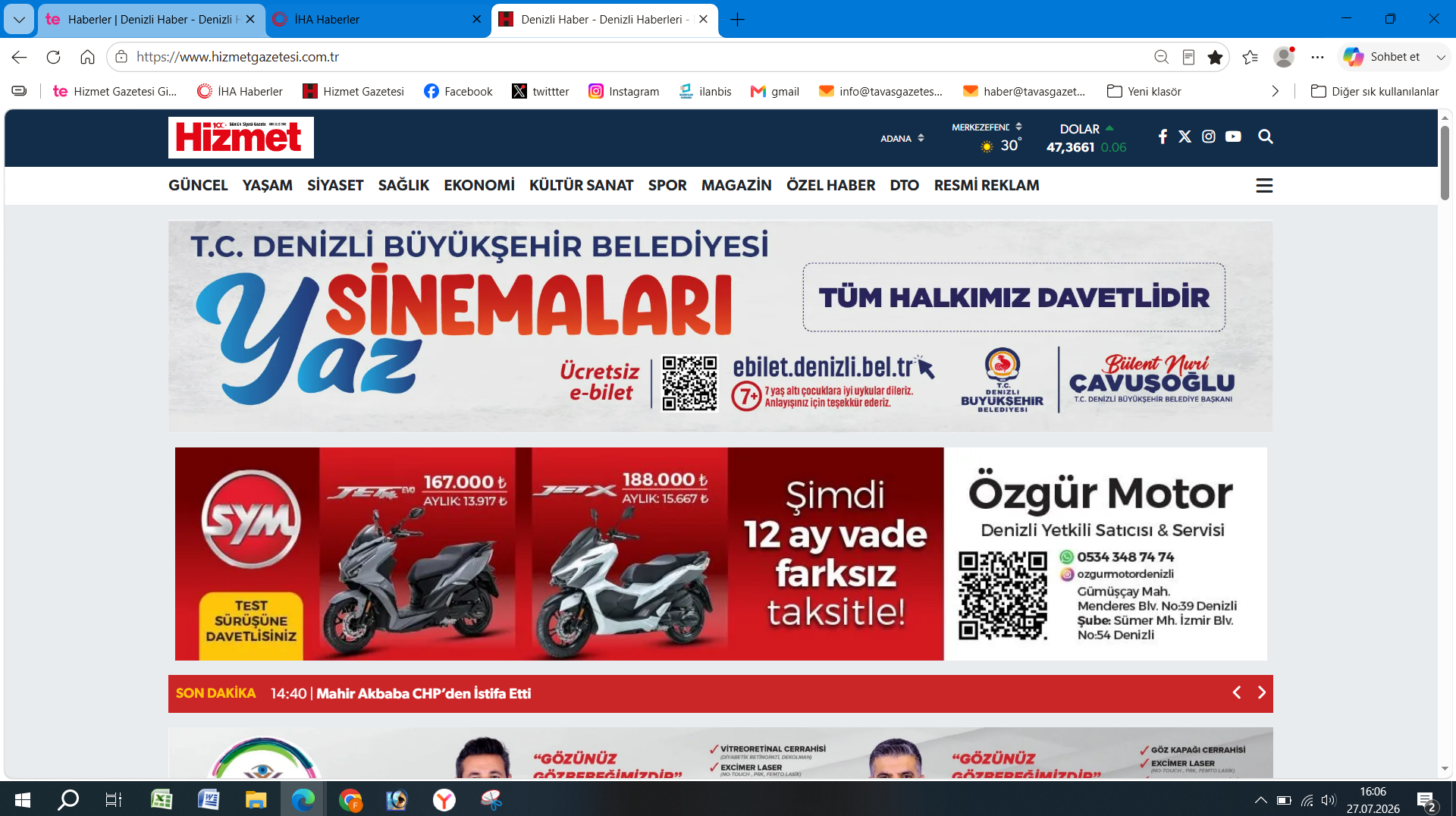Open the gmail bookmark
The width and height of the screenshot is (1456, 816).
pyautogui.click(x=774, y=91)
